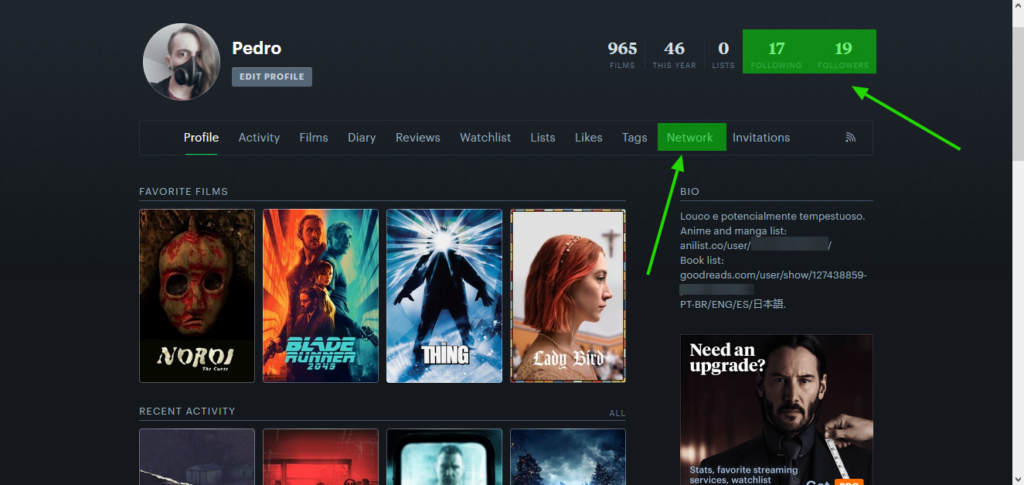Screen dimensions: 1024x485
Task: Open the 17 Following list
Action: (777, 54)
